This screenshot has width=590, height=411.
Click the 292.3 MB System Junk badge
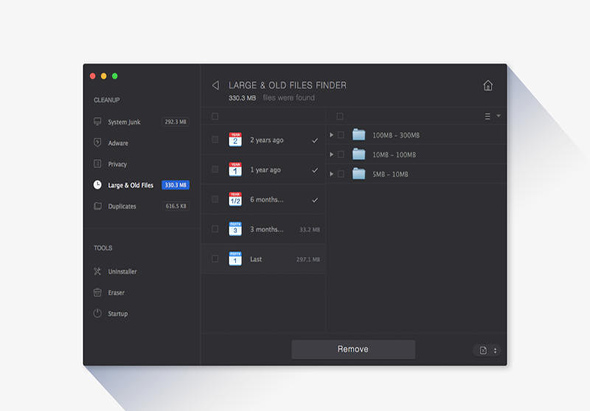click(x=175, y=122)
